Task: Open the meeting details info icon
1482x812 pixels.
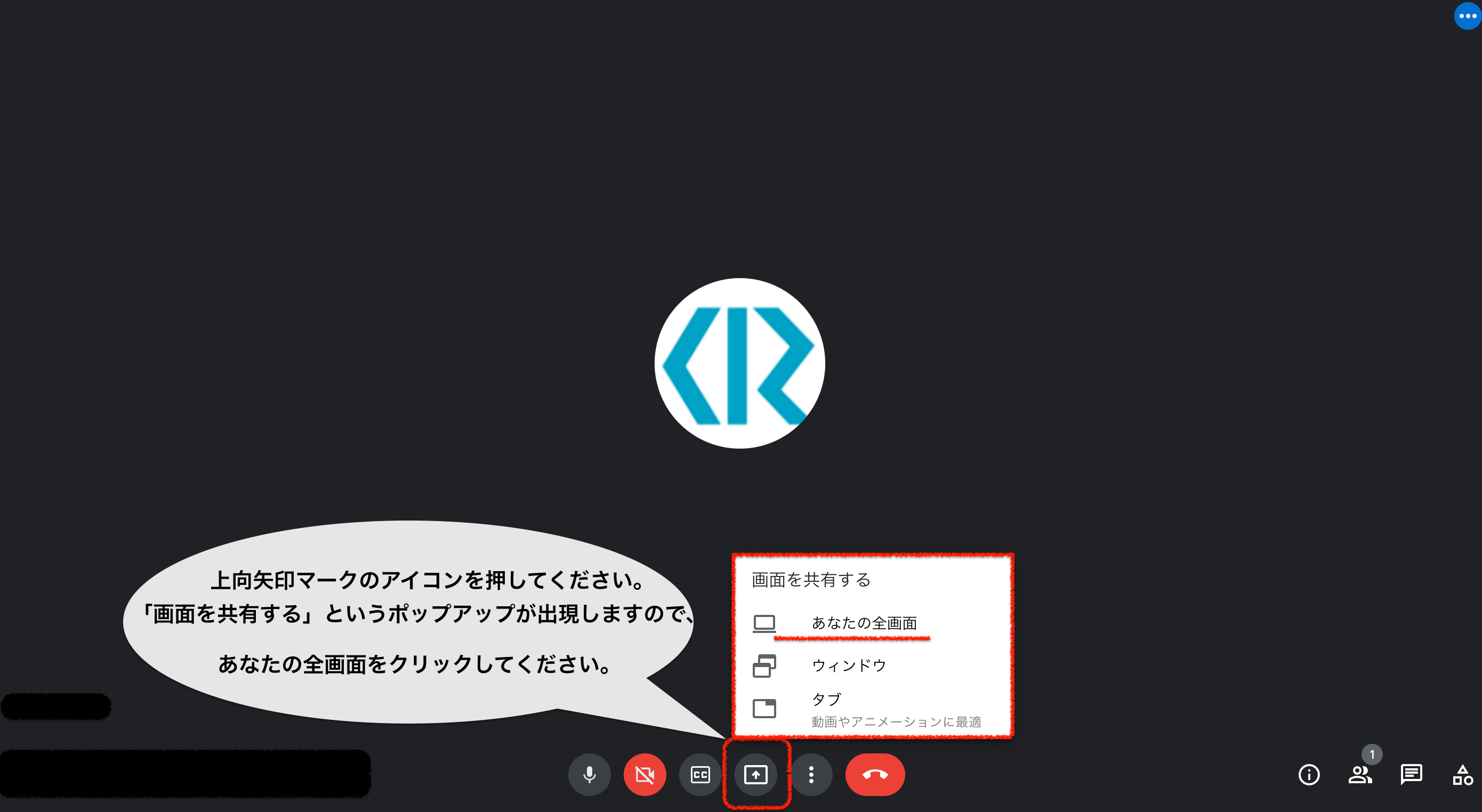Action: pyautogui.click(x=1309, y=775)
